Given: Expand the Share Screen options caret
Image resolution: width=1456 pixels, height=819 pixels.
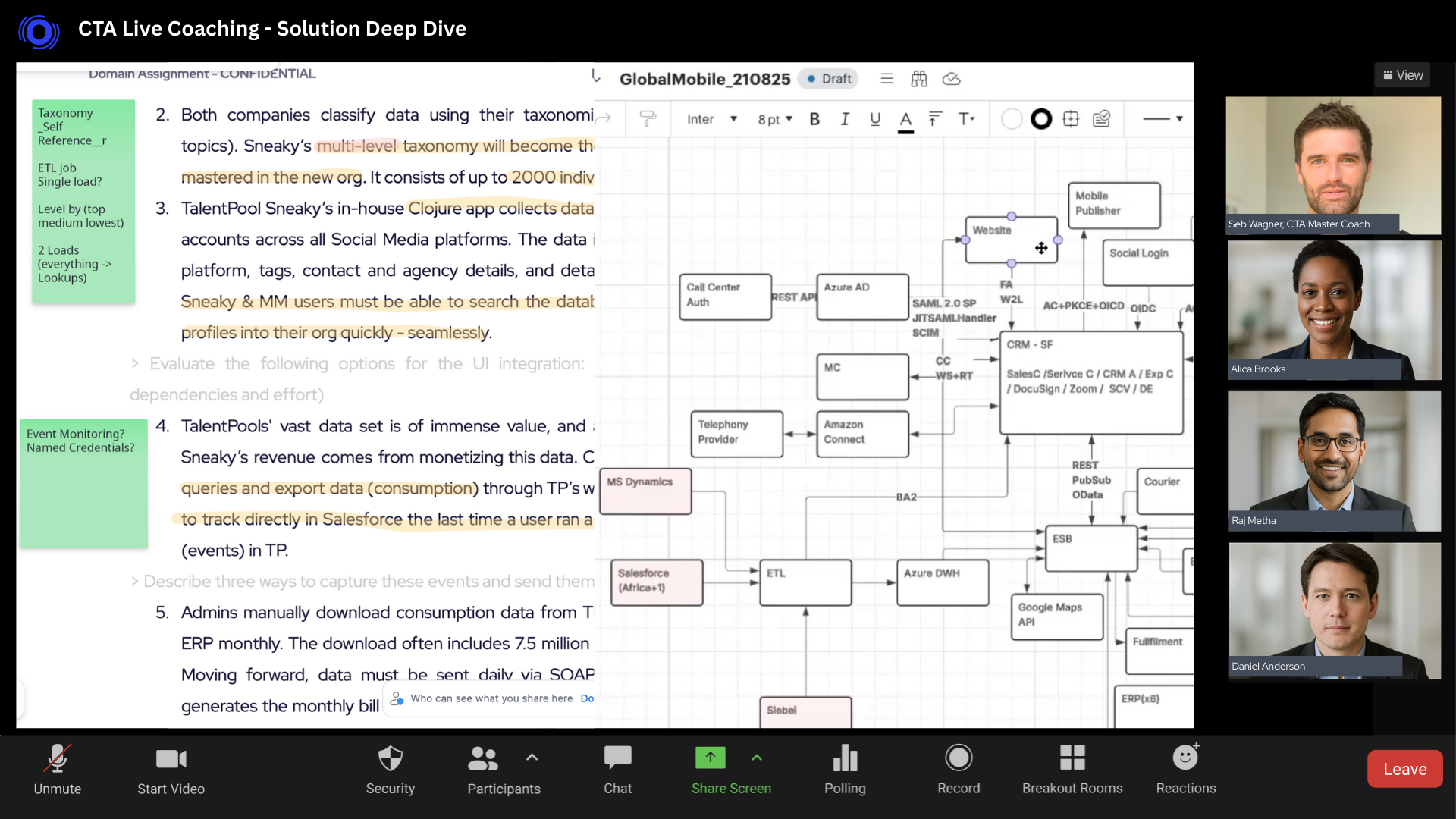Looking at the screenshot, I should [x=757, y=758].
